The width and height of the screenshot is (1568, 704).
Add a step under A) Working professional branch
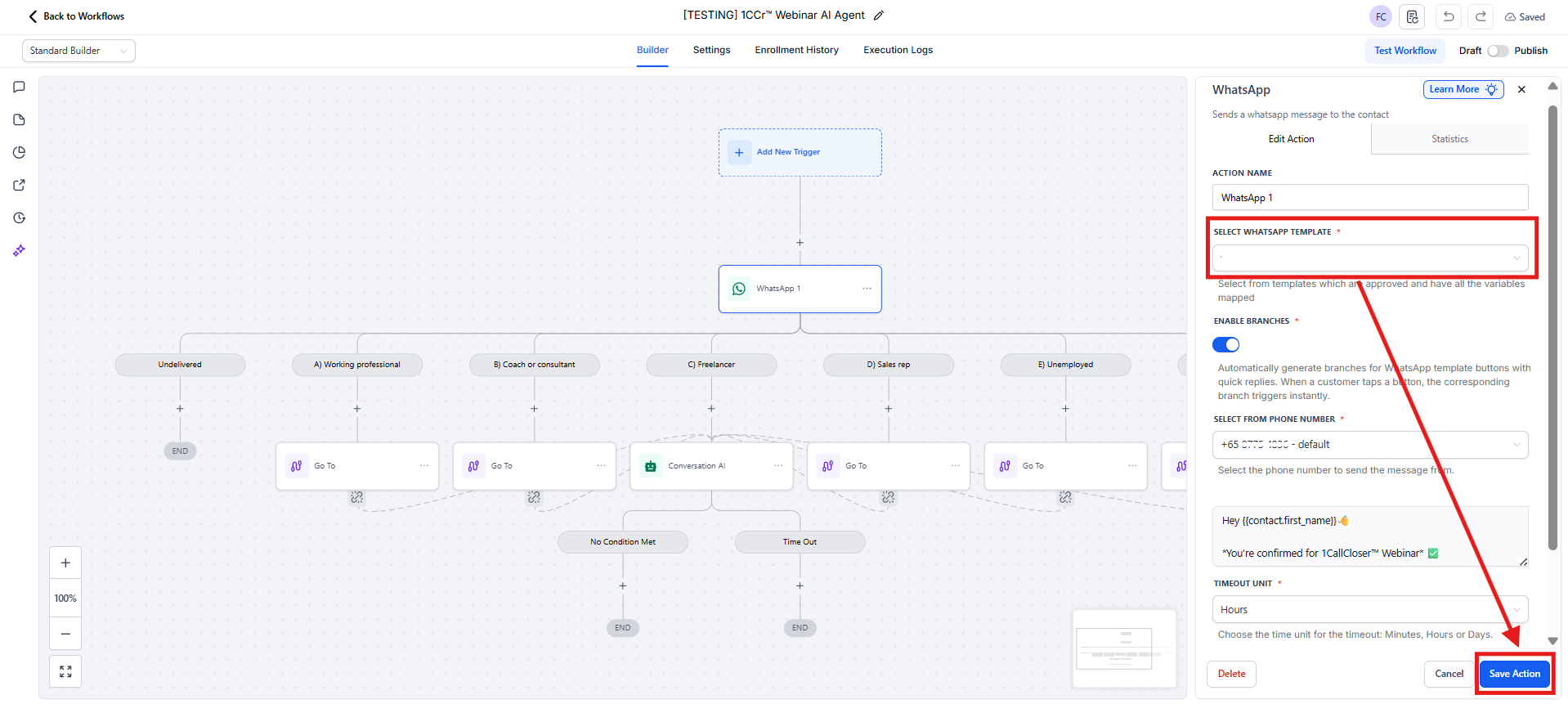357,409
